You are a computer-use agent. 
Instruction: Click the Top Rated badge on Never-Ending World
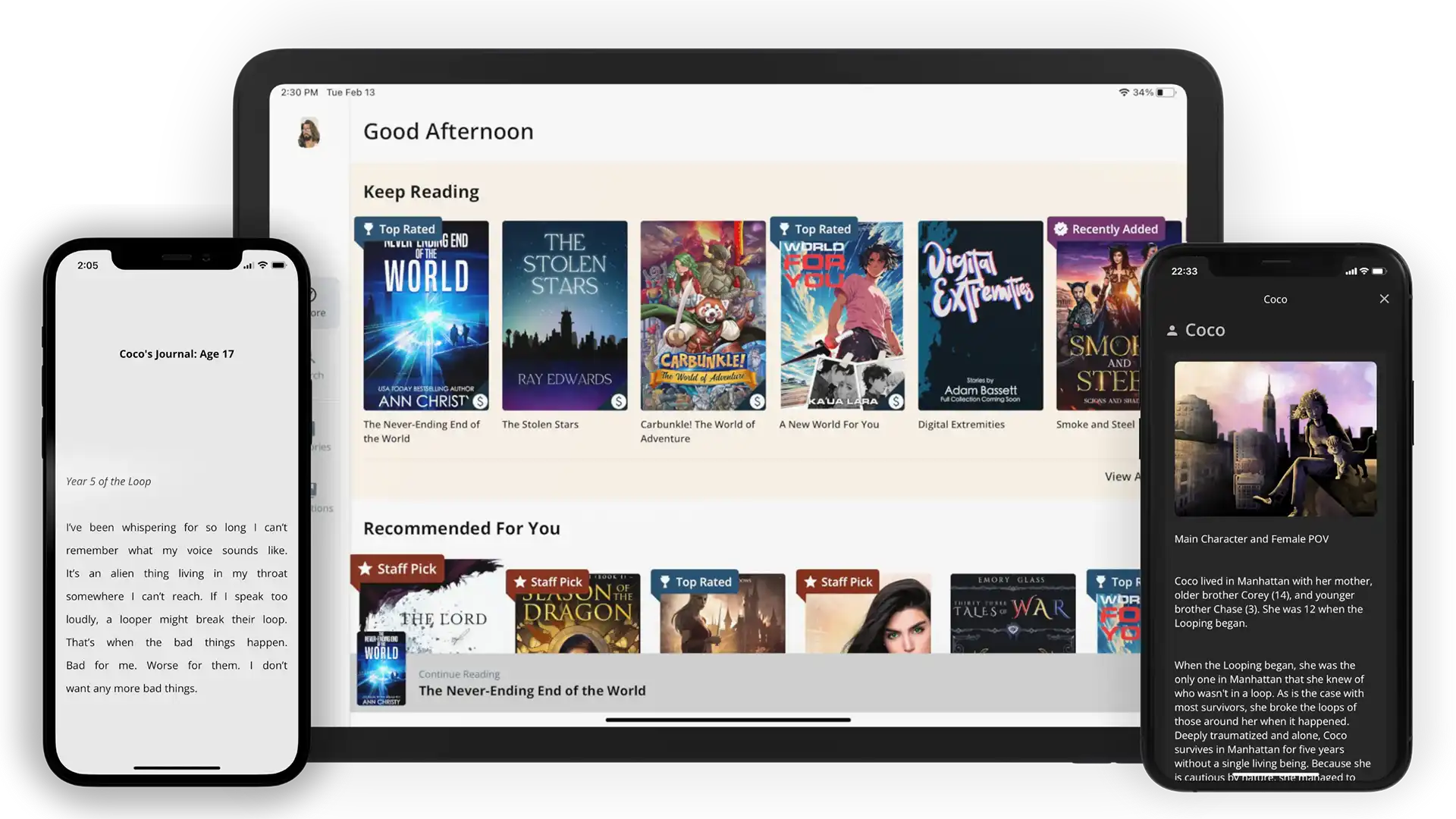(399, 229)
